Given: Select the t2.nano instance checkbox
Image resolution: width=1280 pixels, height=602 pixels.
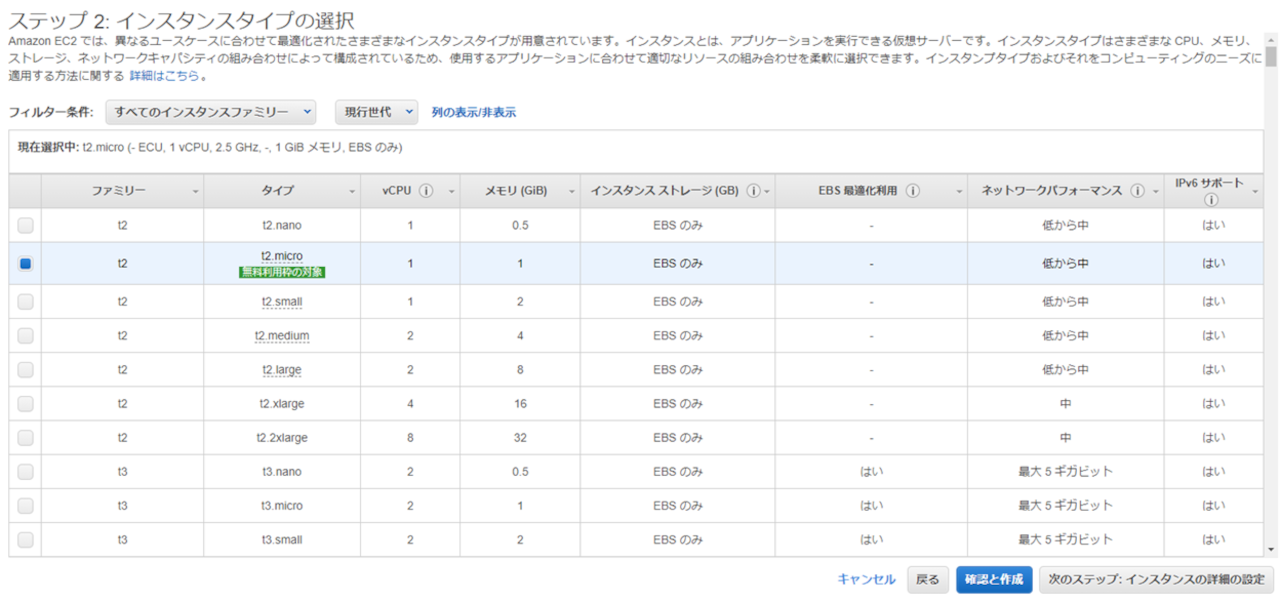Looking at the screenshot, I should coord(25,226).
